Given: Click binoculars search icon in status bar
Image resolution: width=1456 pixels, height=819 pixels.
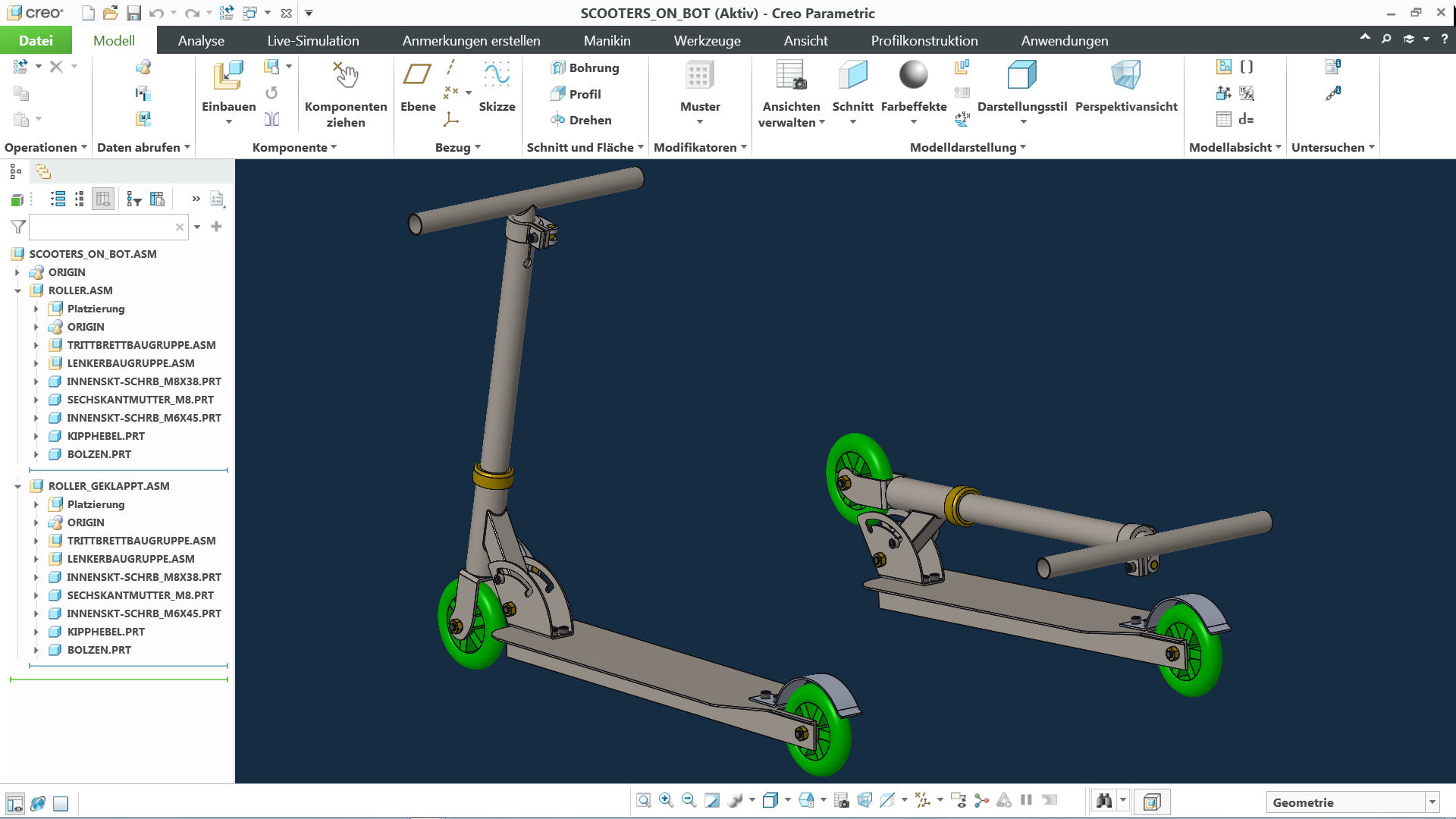Looking at the screenshot, I should (x=1104, y=801).
